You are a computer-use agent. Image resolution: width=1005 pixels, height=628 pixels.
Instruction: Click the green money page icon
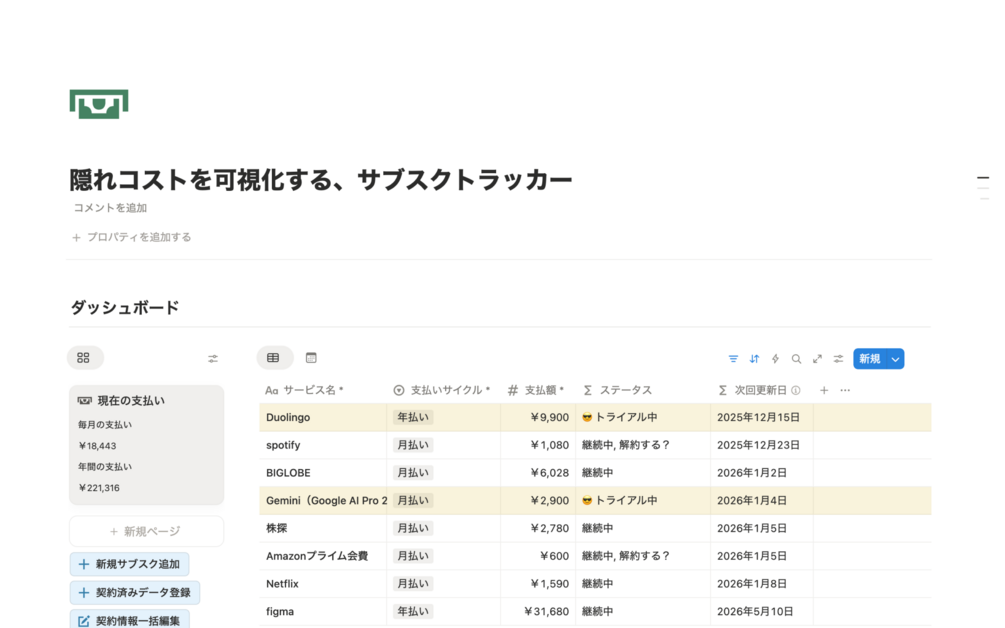[99, 104]
